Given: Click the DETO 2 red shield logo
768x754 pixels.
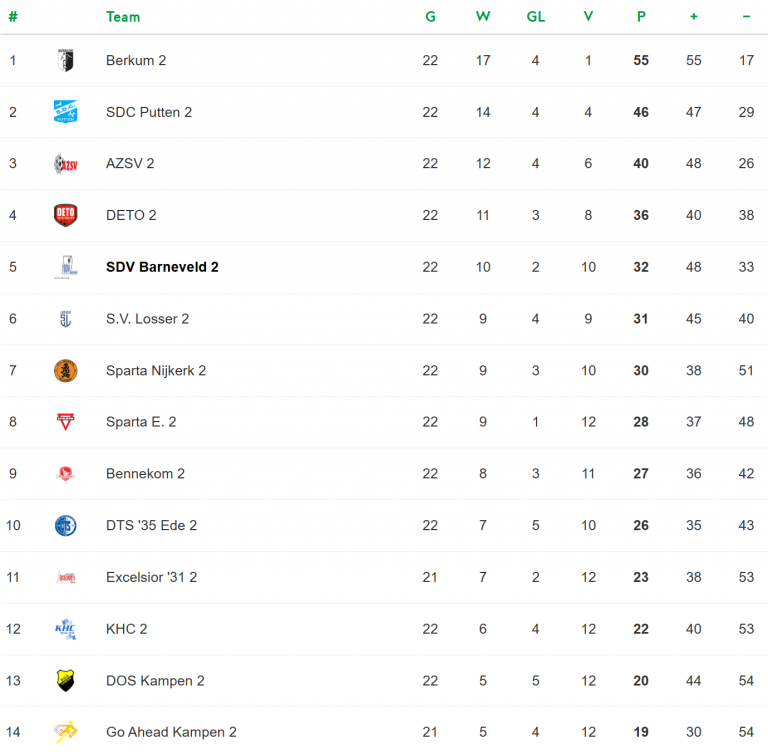Looking at the screenshot, I should pos(65,215).
